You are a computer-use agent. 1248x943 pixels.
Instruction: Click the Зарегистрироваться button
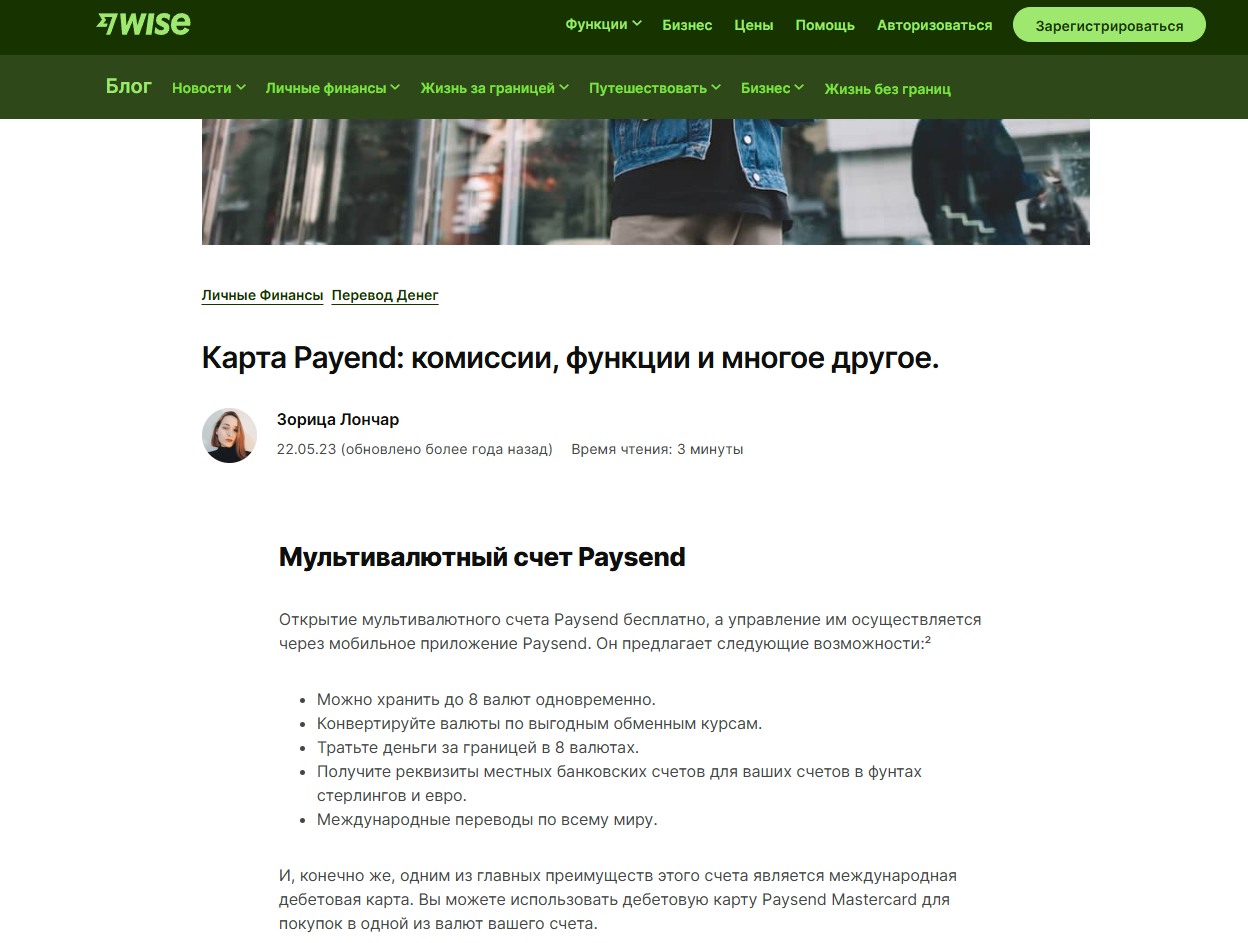click(x=1109, y=26)
